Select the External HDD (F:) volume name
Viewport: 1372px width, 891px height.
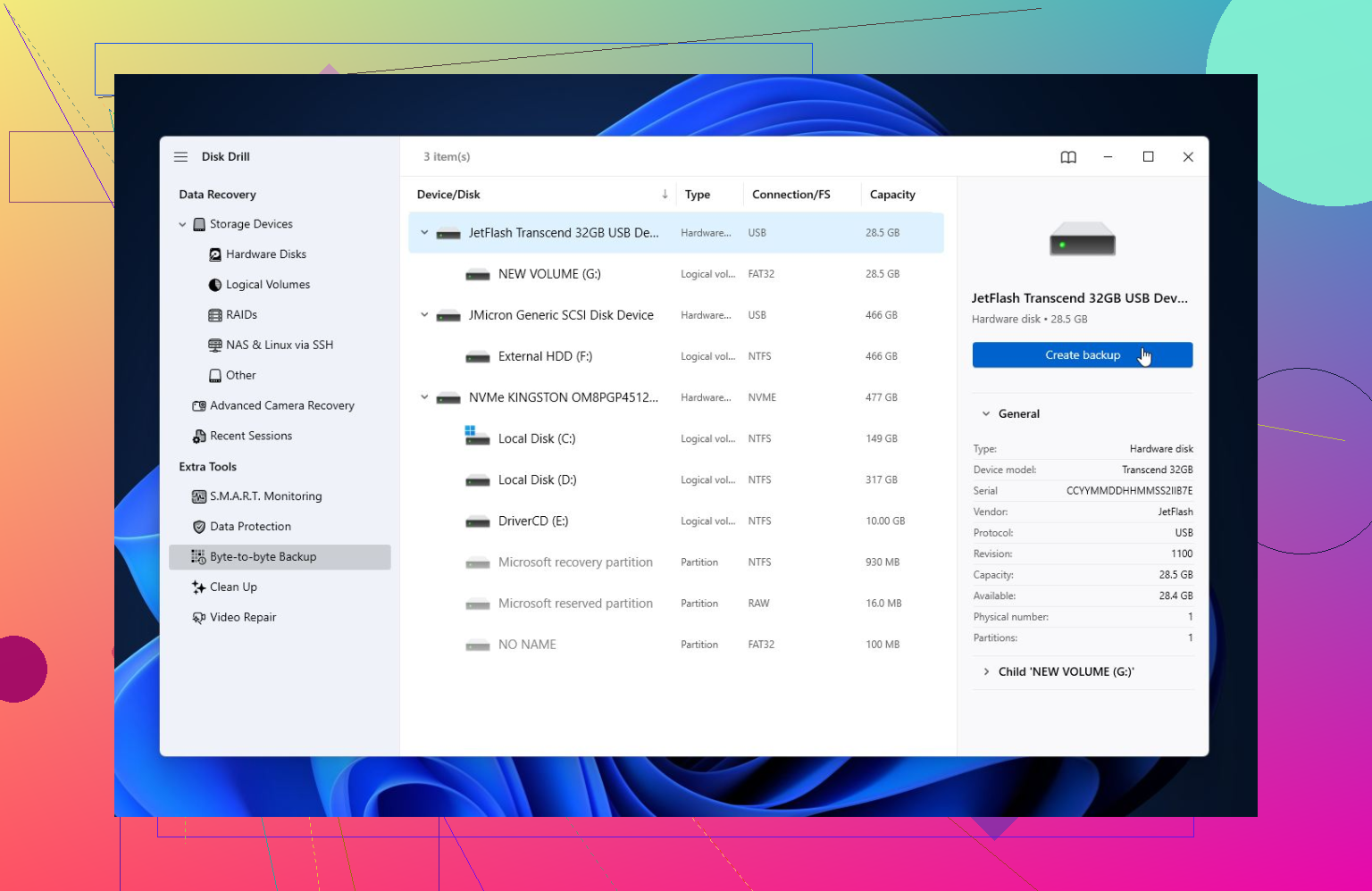[x=546, y=356]
